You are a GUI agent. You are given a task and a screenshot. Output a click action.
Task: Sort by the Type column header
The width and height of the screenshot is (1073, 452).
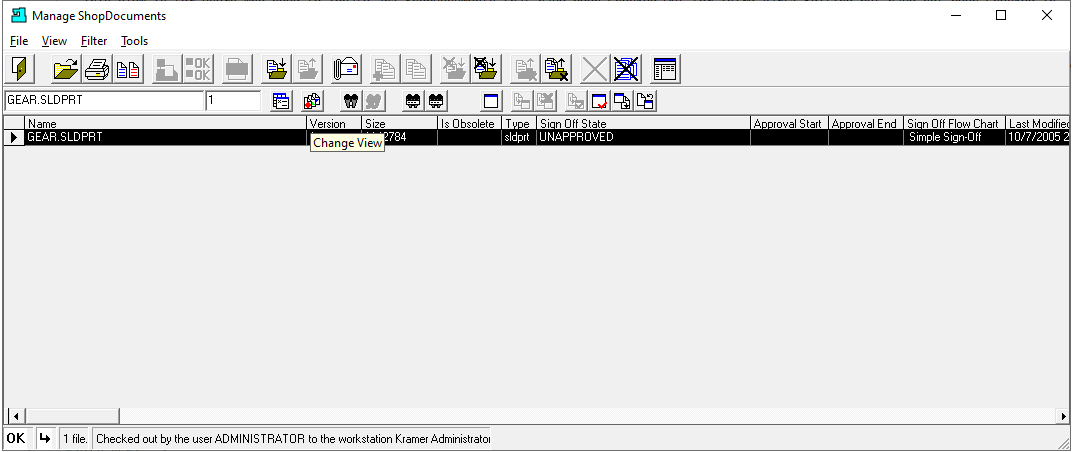(x=518, y=123)
